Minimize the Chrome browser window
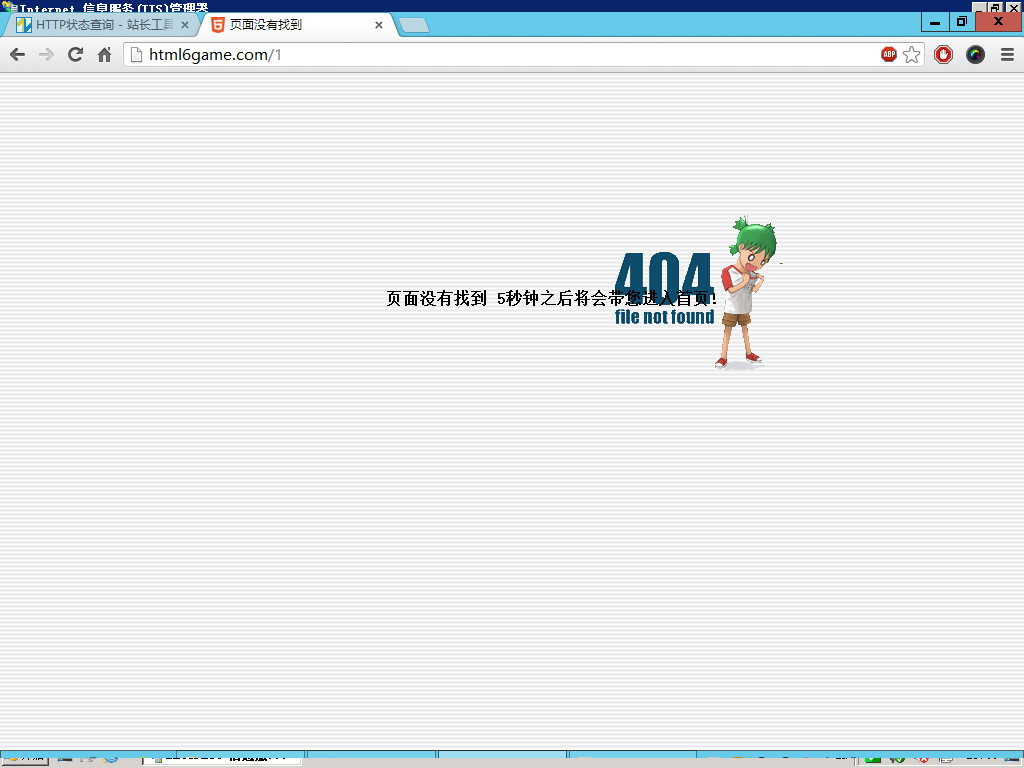1024x768 pixels. click(x=935, y=22)
